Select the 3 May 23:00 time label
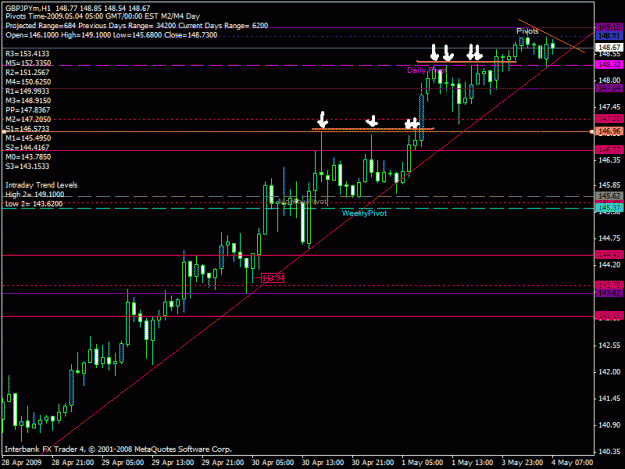The width and height of the screenshot is (625, 469). [522, 463]
